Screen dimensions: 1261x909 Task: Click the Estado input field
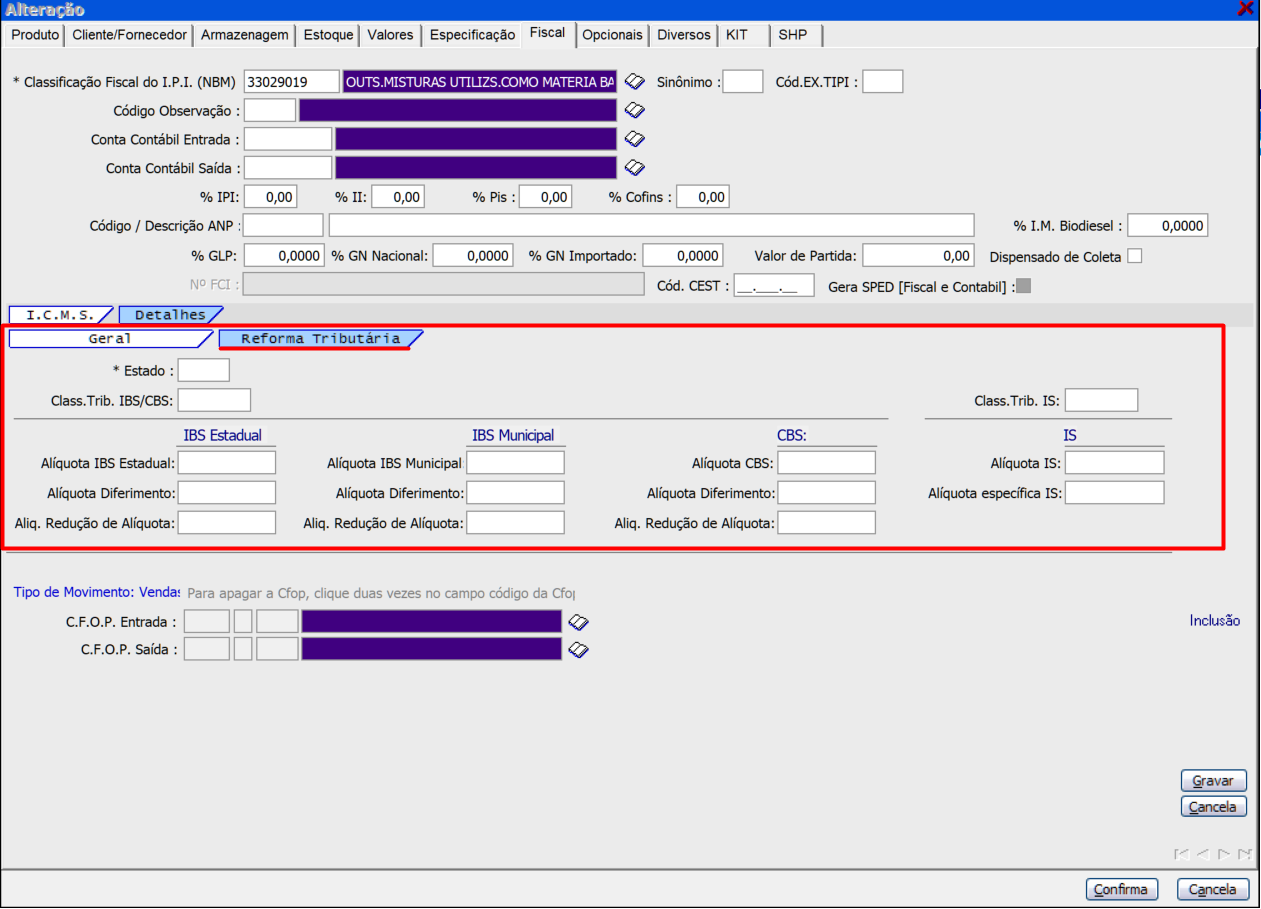[203, 371]
